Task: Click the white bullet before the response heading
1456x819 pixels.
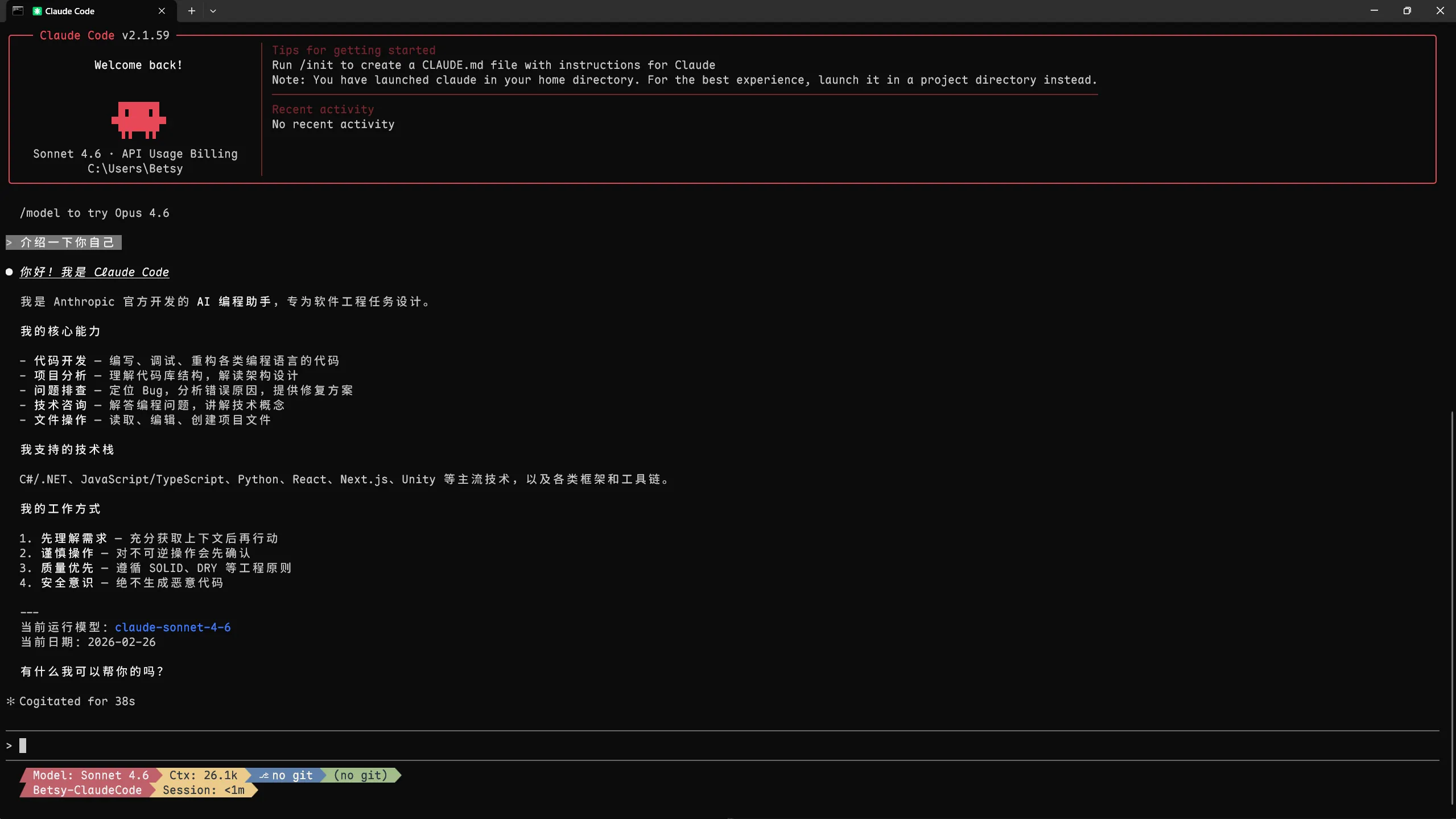Action: point(9,272)
